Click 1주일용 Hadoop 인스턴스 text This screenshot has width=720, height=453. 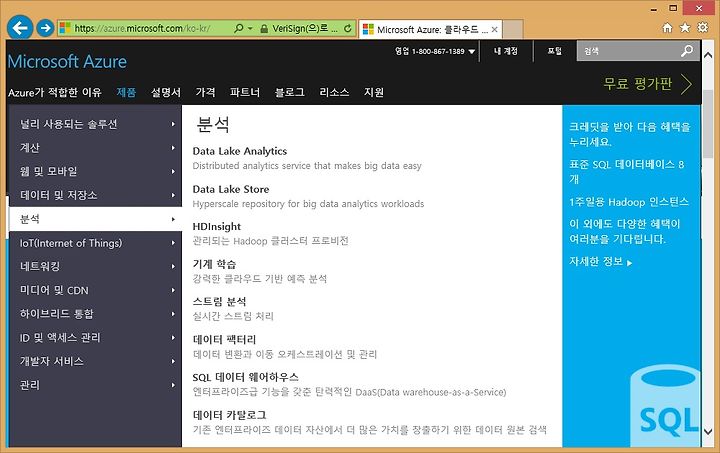(629, 202)
